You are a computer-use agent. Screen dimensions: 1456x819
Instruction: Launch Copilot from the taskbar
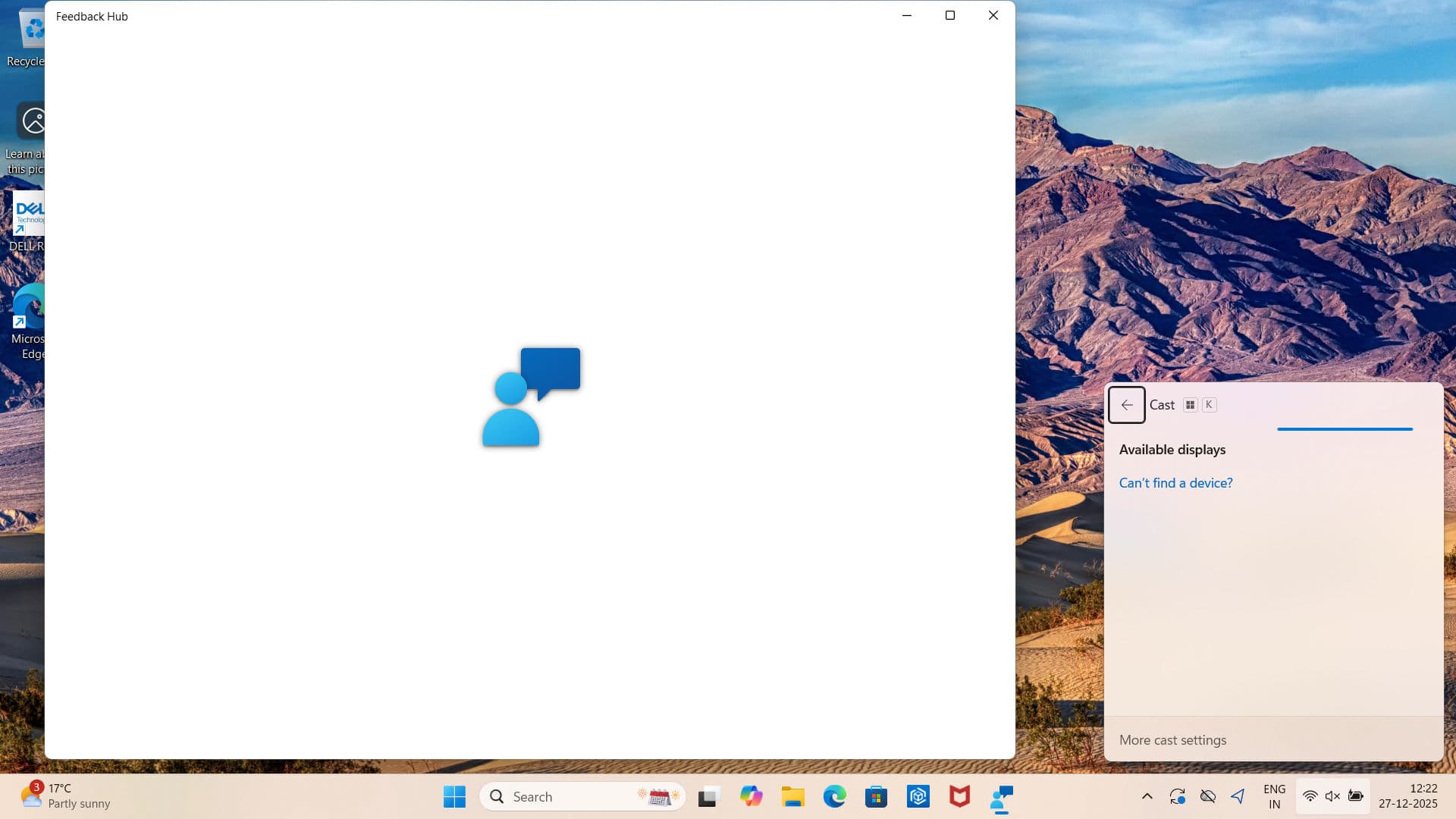point(751,796)
